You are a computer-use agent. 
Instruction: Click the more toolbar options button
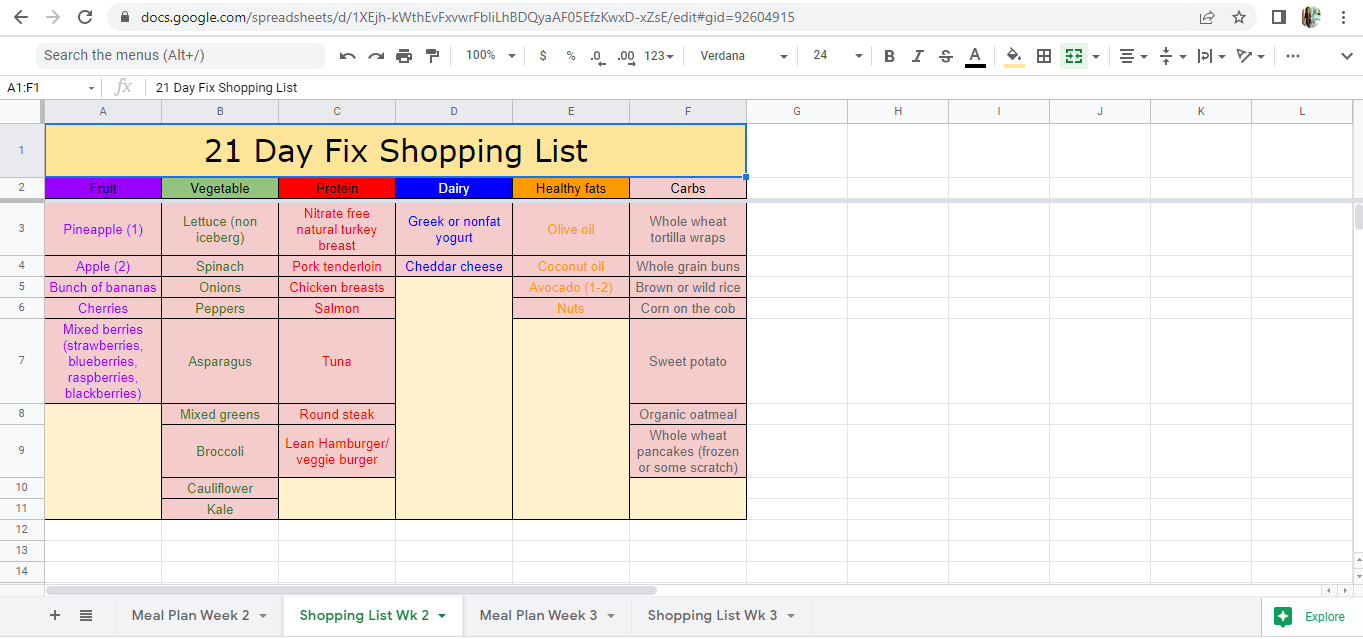click(1293, 56)
